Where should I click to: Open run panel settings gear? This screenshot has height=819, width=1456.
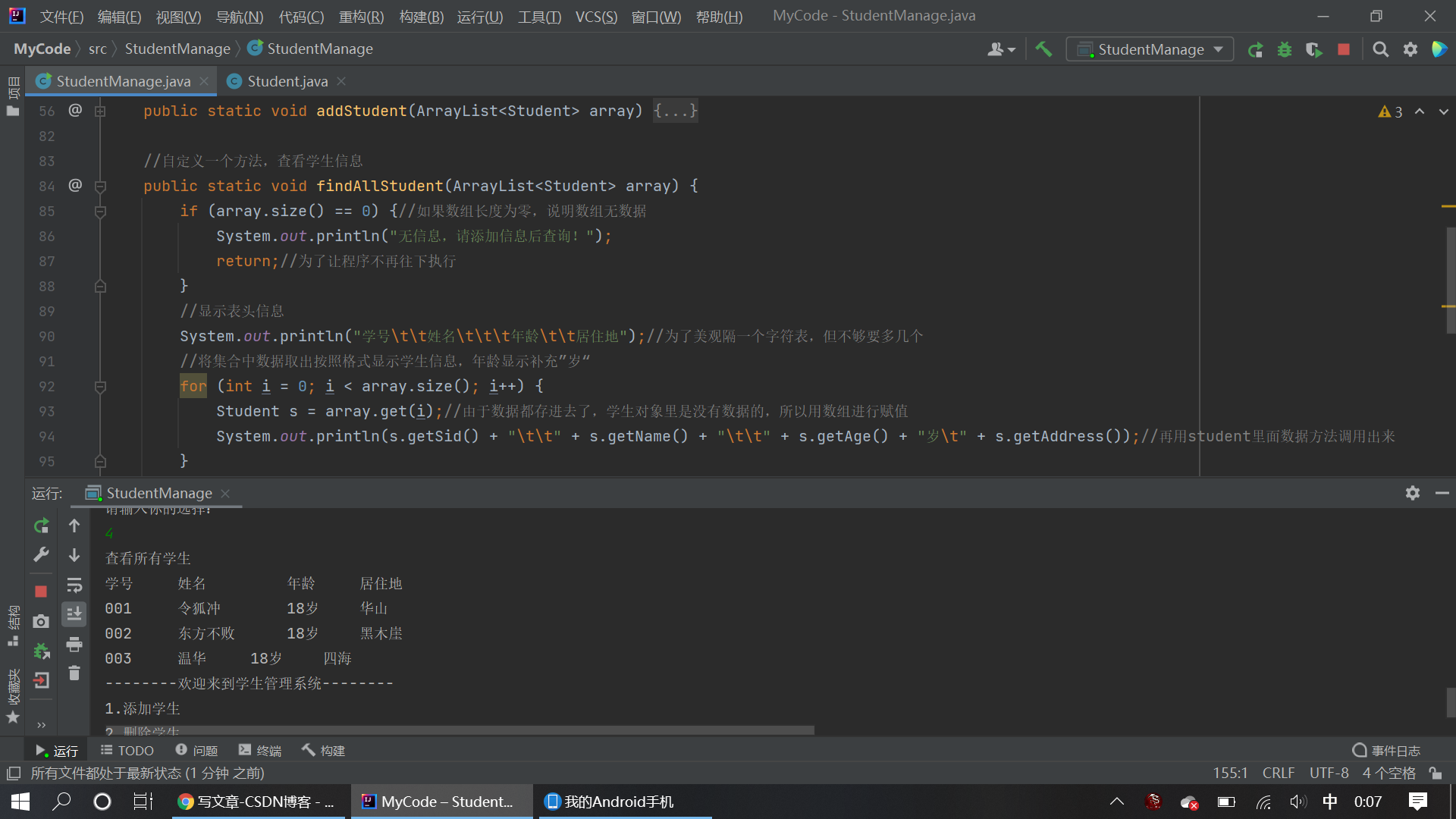[1413, 493]
